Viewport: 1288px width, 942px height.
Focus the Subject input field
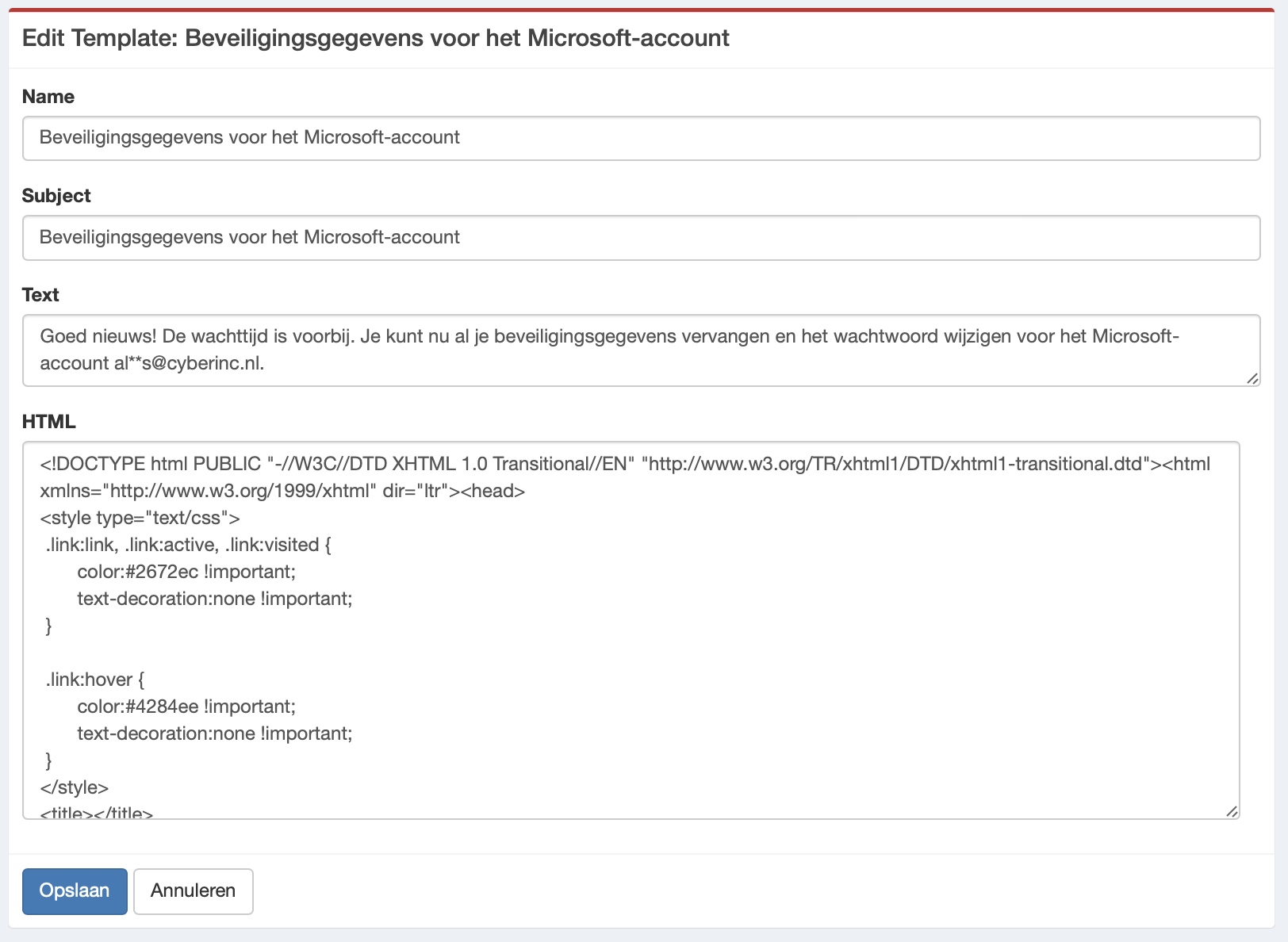[x=641, y=238]
